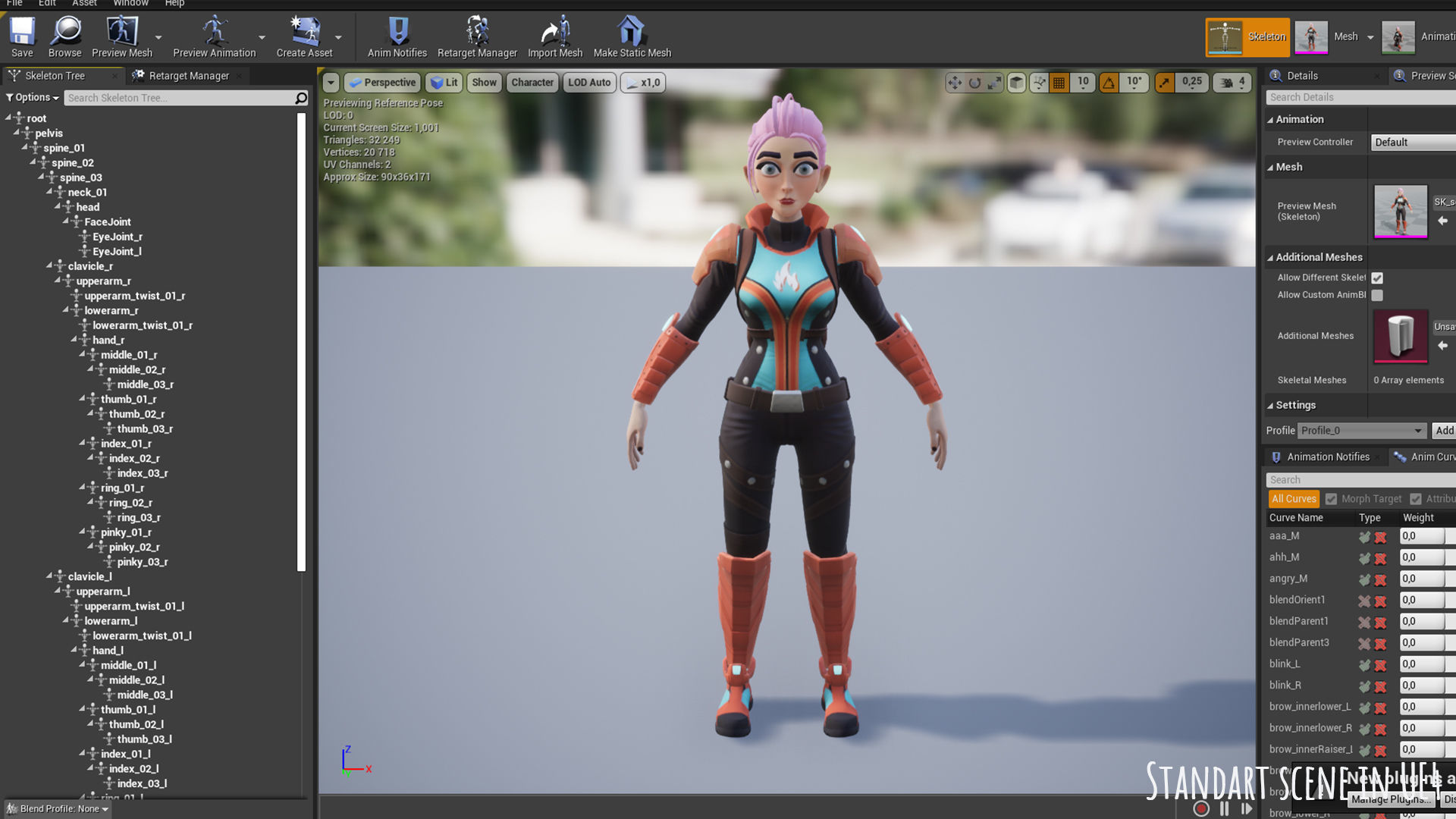Click the Show viewport button
The height and width of the screenshot is (819, 1456).
(484, 82)
